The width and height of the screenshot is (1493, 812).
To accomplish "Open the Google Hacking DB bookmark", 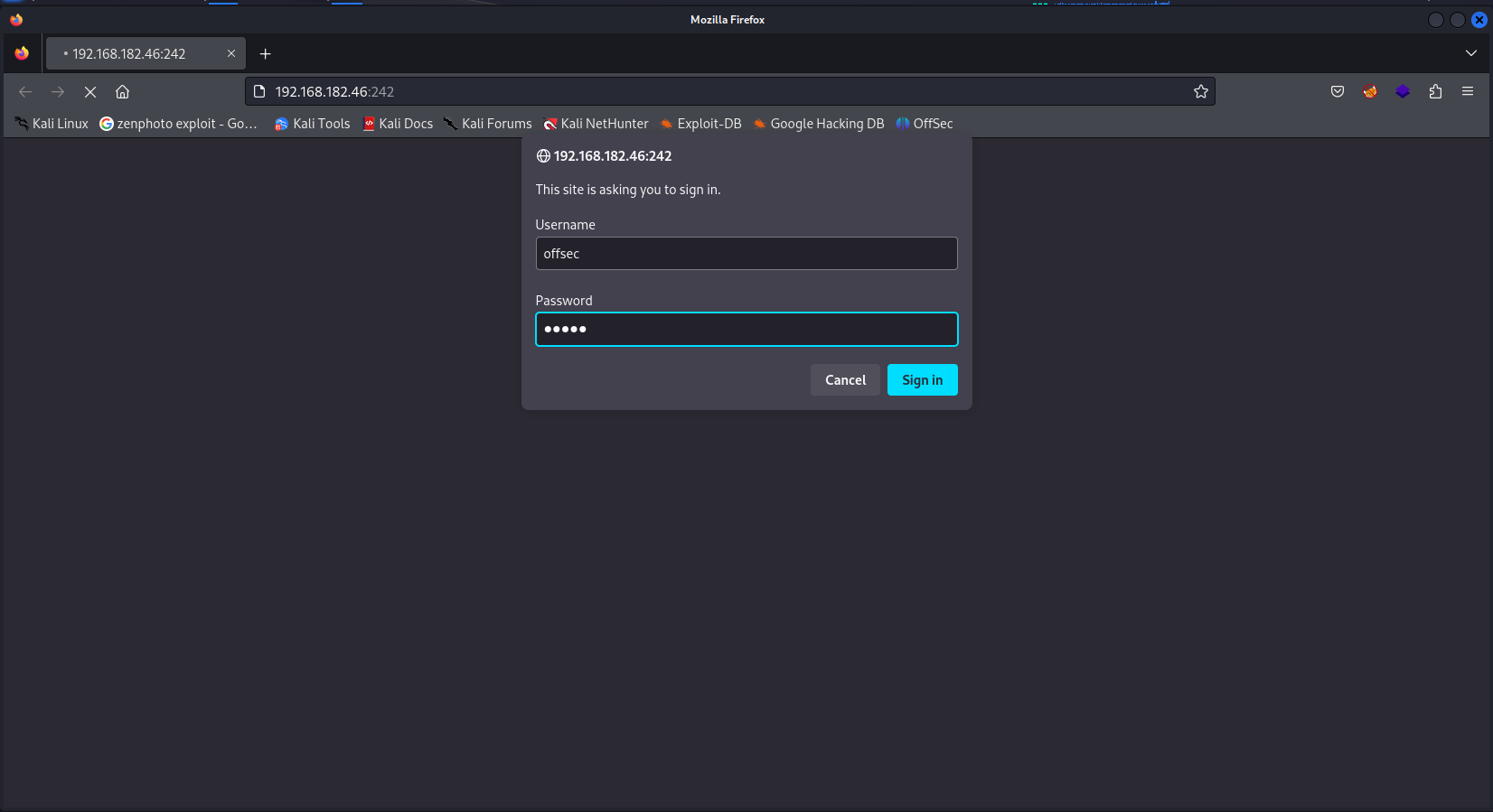I will pyautogui.click(x=818, y=124).
